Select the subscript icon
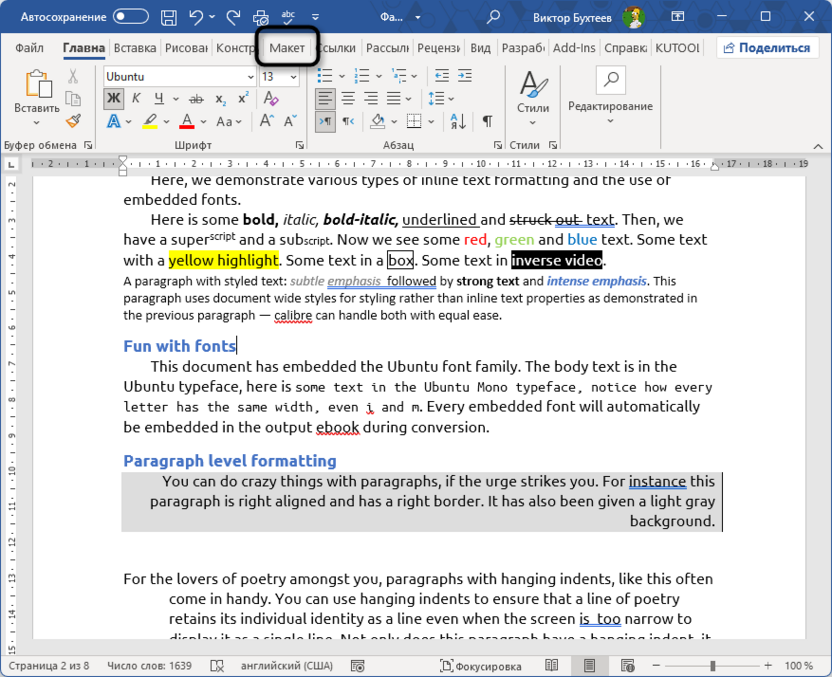Screen dimensions: 832x677 click(x=223, y=96)
